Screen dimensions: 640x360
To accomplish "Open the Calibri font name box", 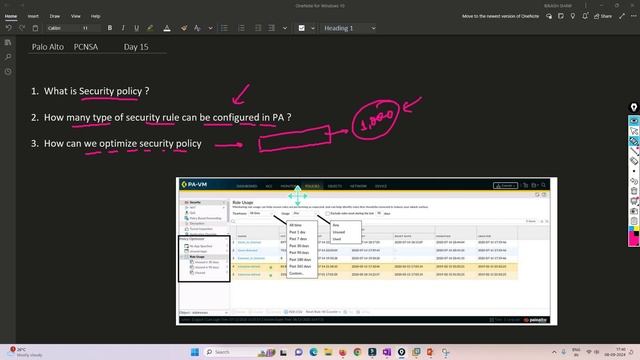I will pos(62,28).
